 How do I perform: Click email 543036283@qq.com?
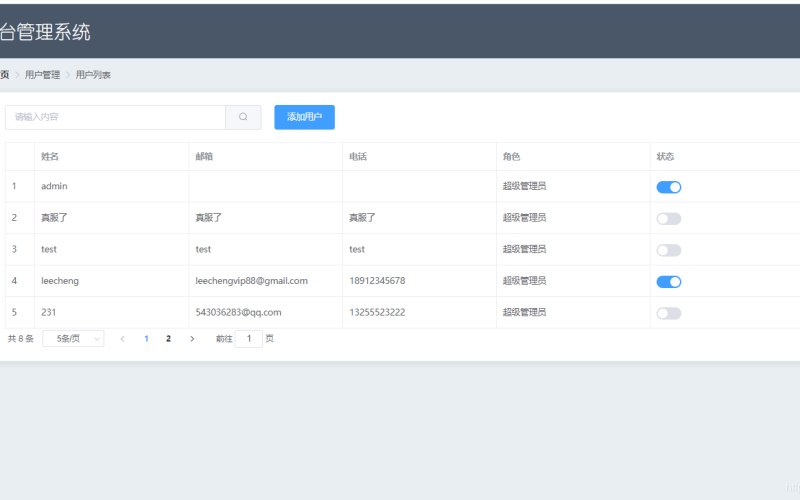[238, 312]
